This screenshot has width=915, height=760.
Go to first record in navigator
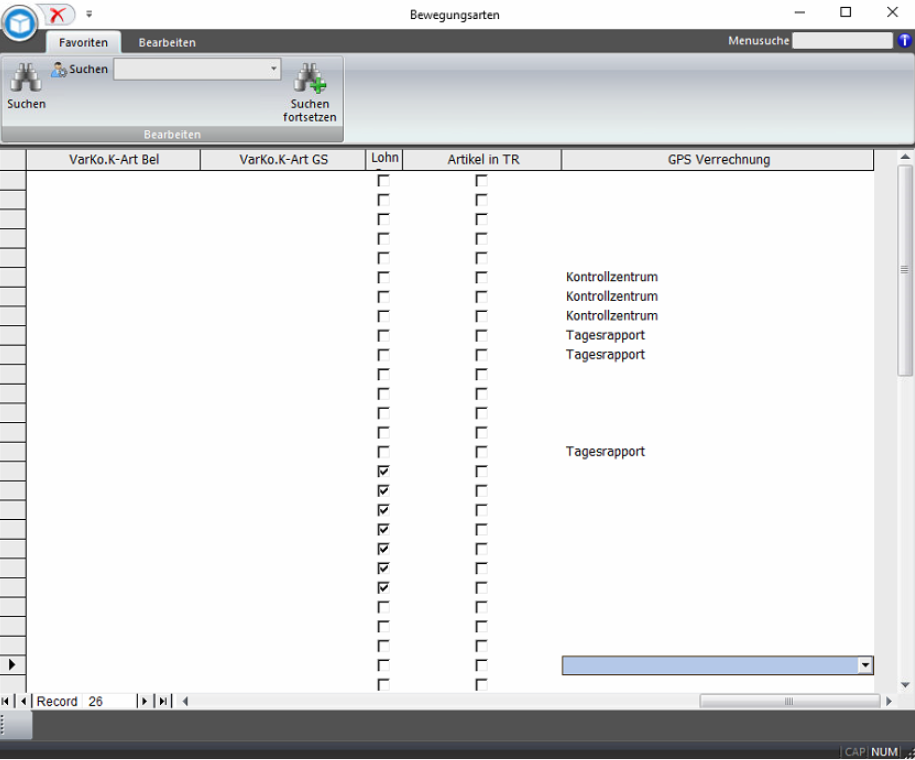(x=8, y=701)
